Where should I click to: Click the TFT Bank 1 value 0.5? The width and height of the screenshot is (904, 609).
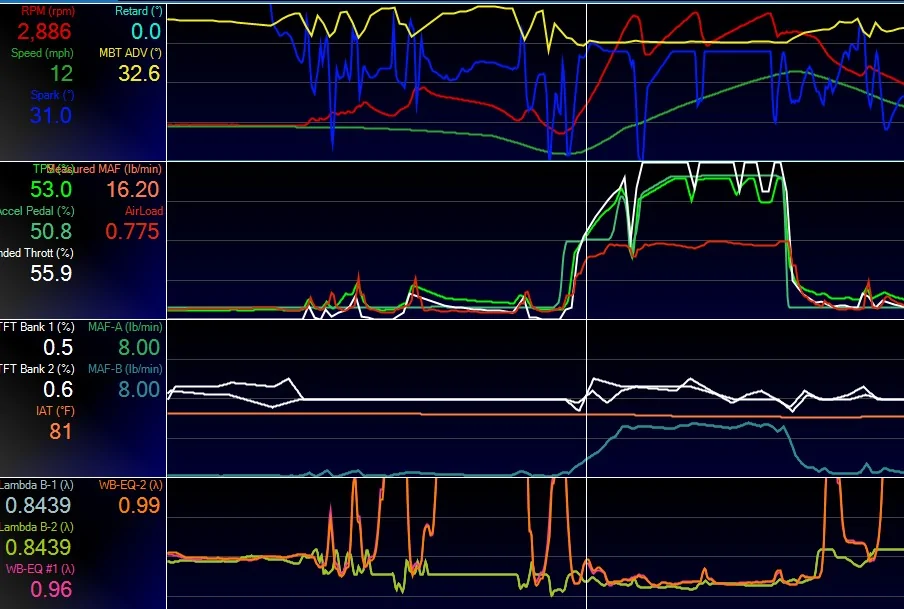pos(58,348)
